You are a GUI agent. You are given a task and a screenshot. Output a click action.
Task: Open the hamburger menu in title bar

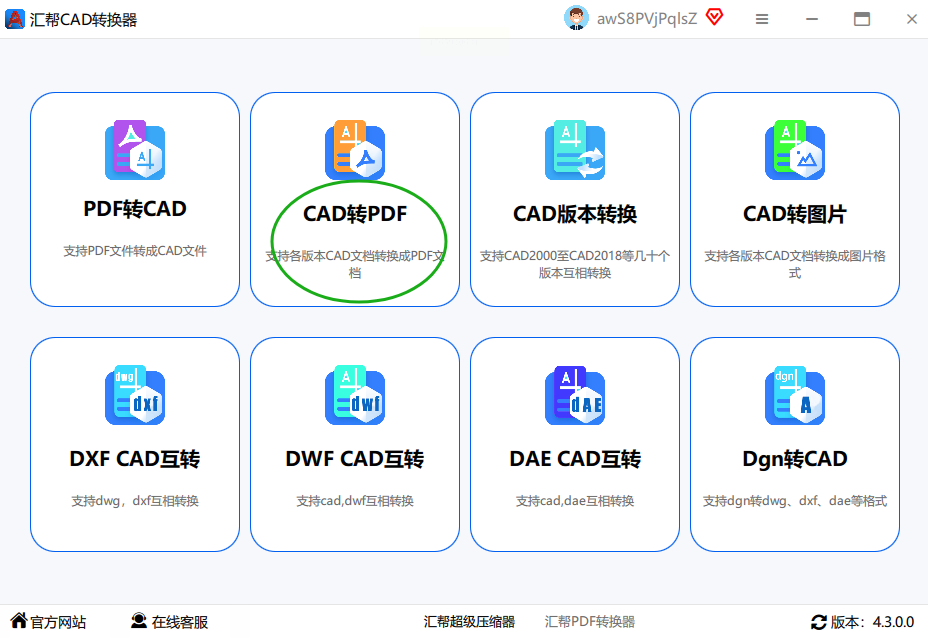tap(762, 20)
